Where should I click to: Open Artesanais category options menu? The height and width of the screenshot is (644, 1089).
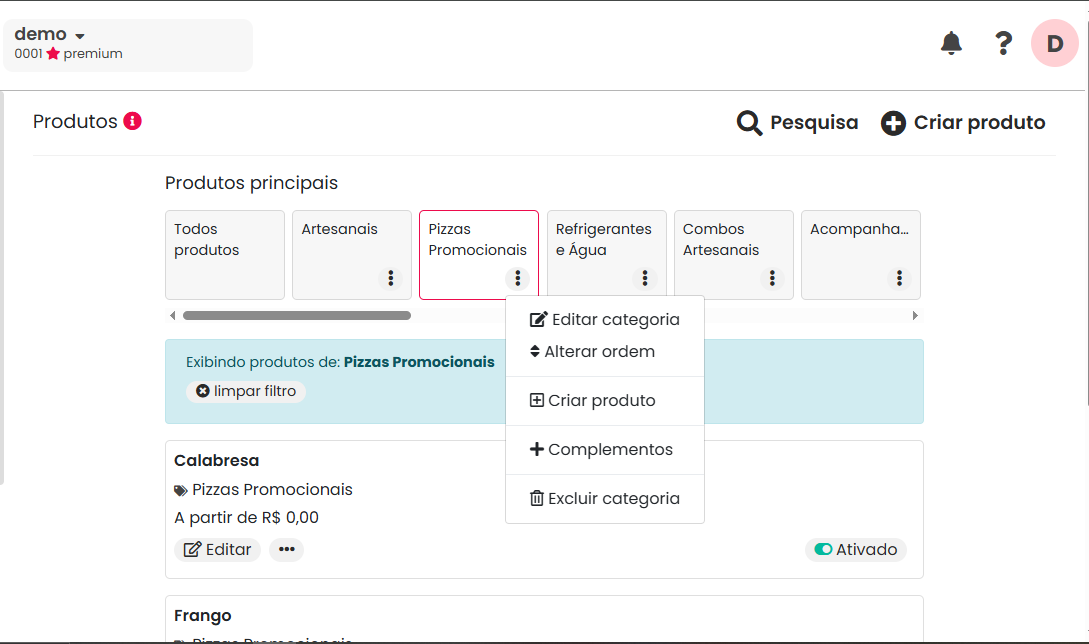pyautogui.click(x=391, y=278)
